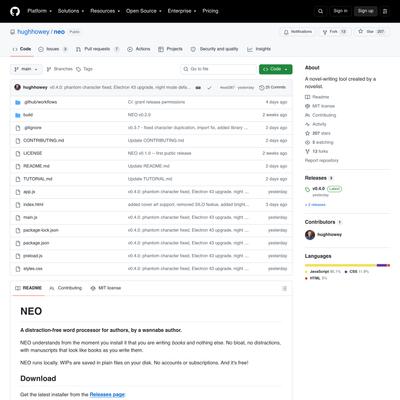Open the styles.css file
The height and width of the screenshot is (400, 400).
(33, 269)
